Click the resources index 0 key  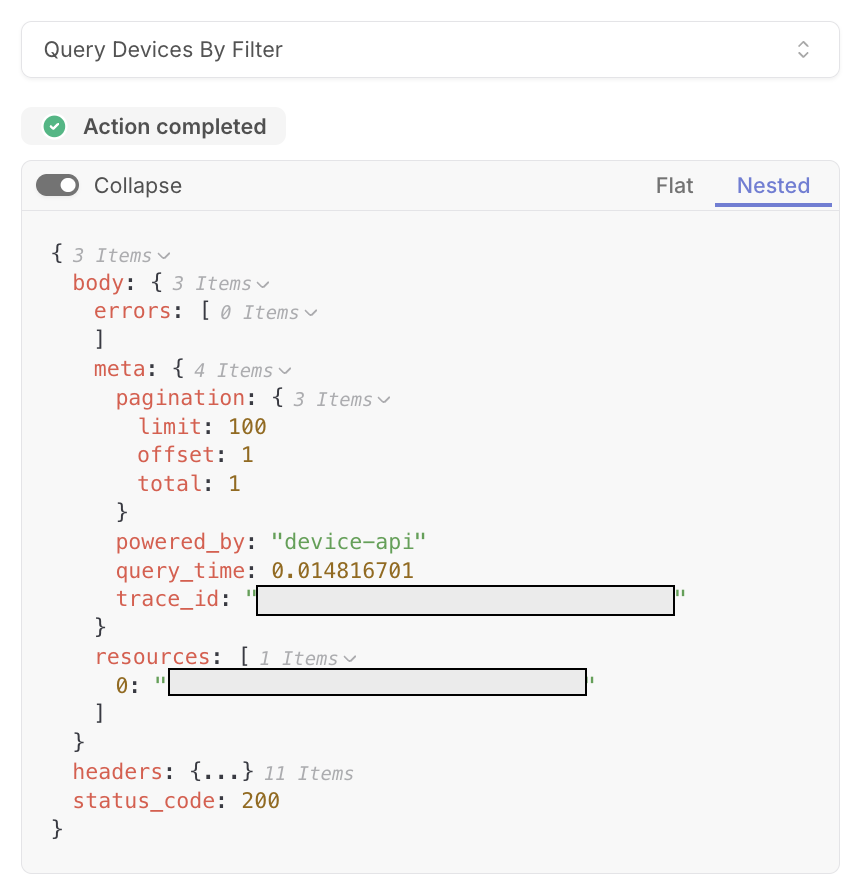point(122,685)
